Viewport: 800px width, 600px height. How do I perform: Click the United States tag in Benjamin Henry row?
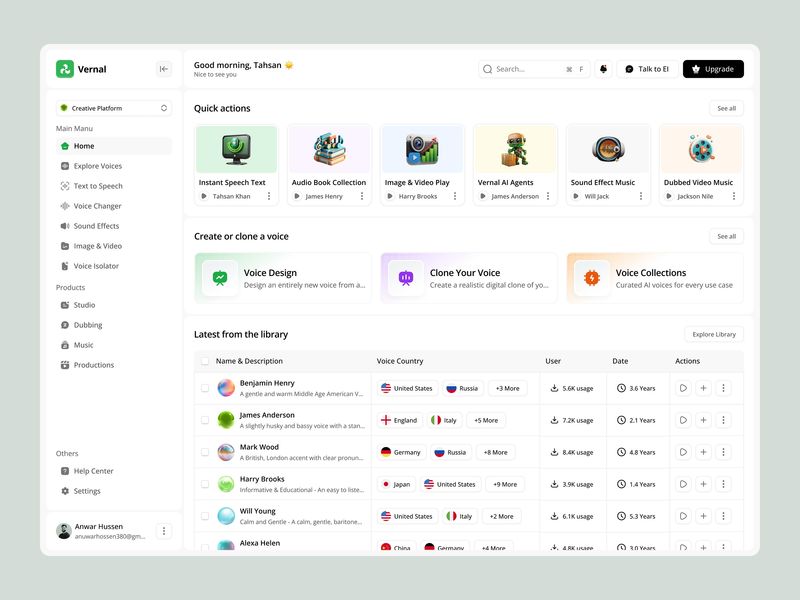pyautogui.click(x=407, y=388)
